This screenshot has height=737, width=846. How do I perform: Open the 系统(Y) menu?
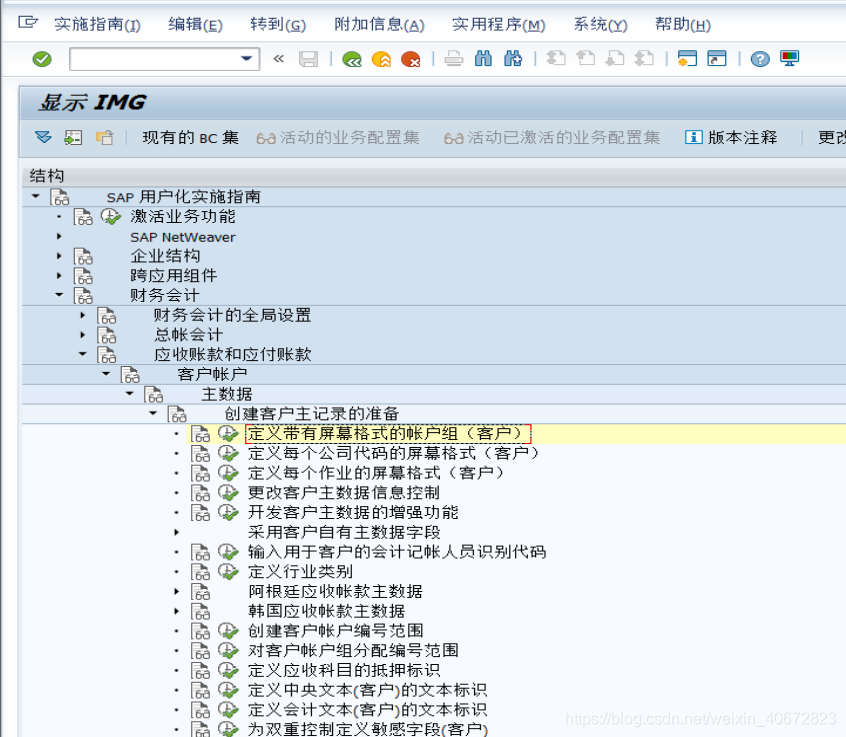[600, 25]
